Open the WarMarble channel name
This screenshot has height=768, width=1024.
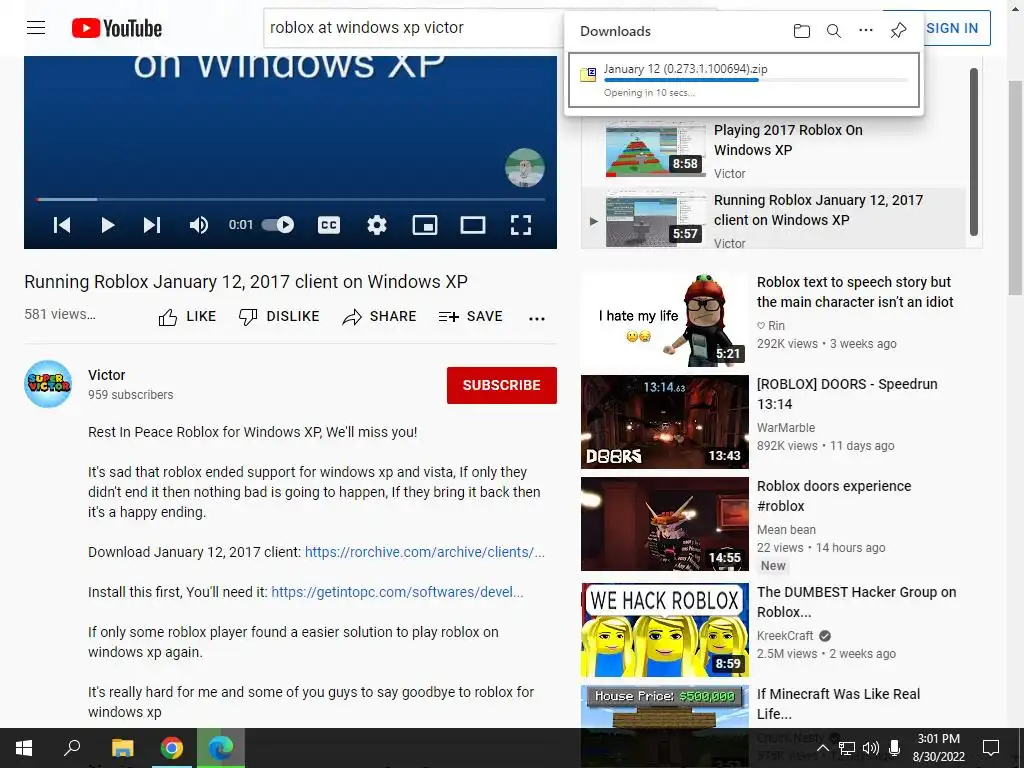click(x=786, y=428)
